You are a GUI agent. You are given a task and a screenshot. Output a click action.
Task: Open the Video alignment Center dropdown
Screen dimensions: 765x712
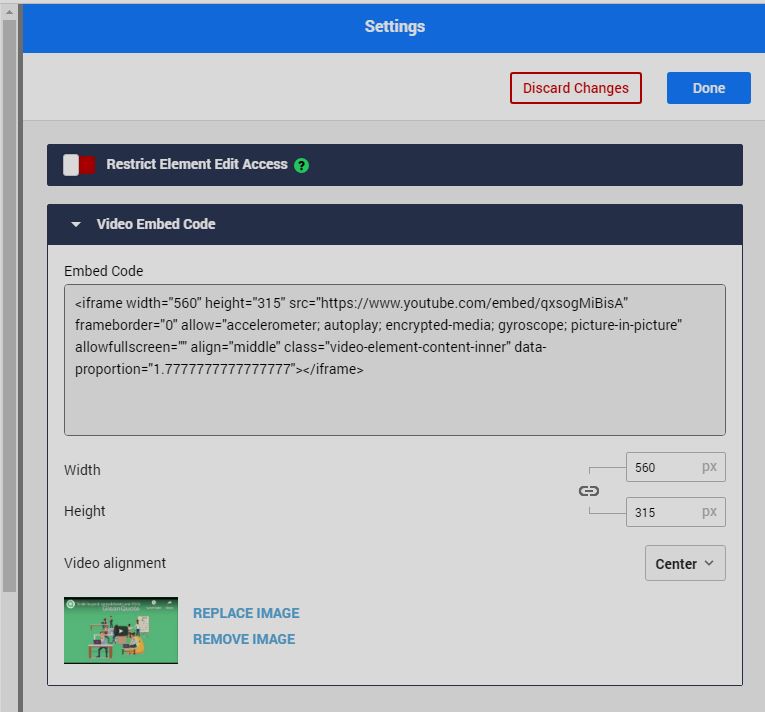685,563
